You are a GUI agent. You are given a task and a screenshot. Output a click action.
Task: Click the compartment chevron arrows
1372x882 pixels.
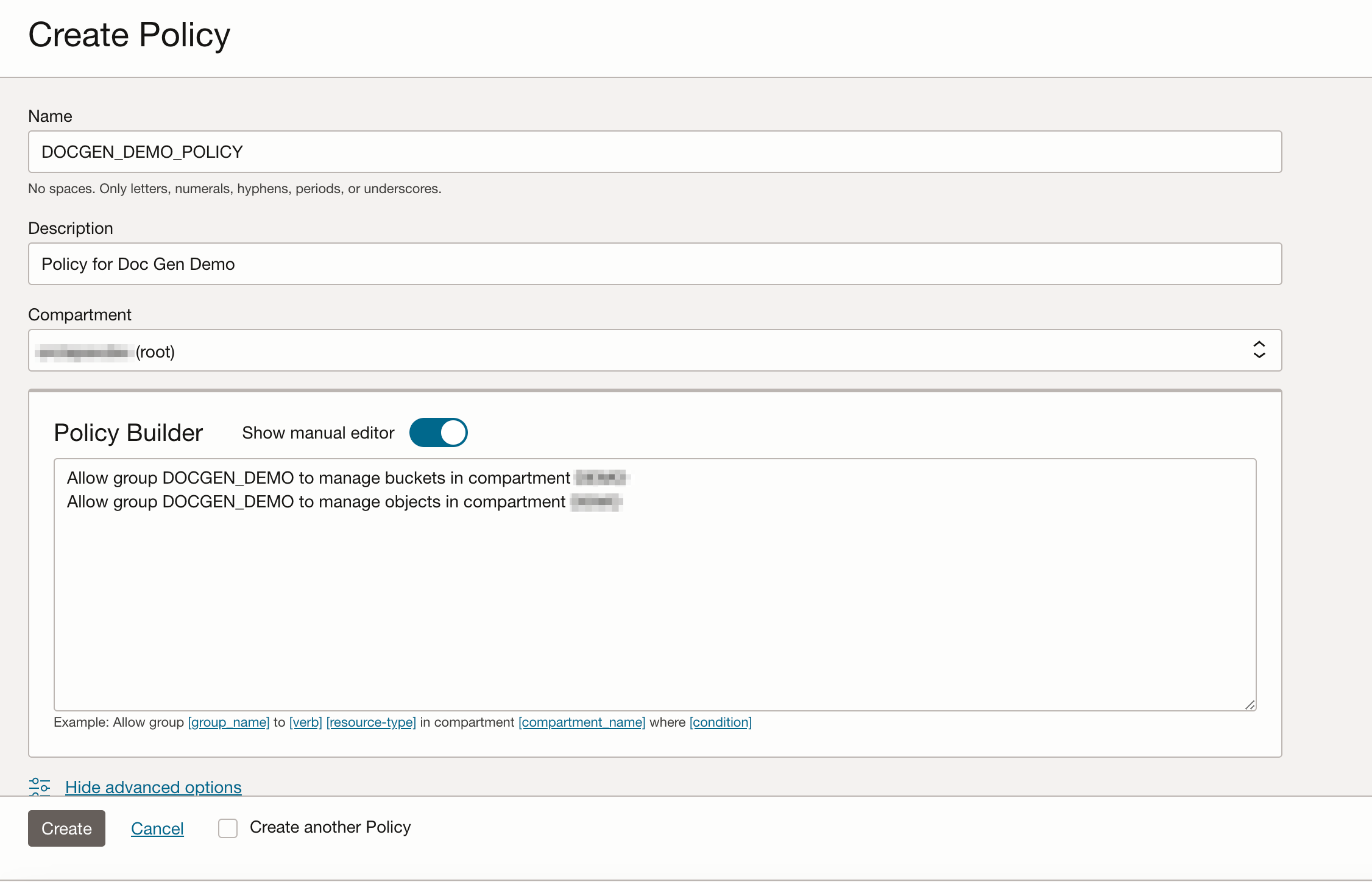[1259, 350]
